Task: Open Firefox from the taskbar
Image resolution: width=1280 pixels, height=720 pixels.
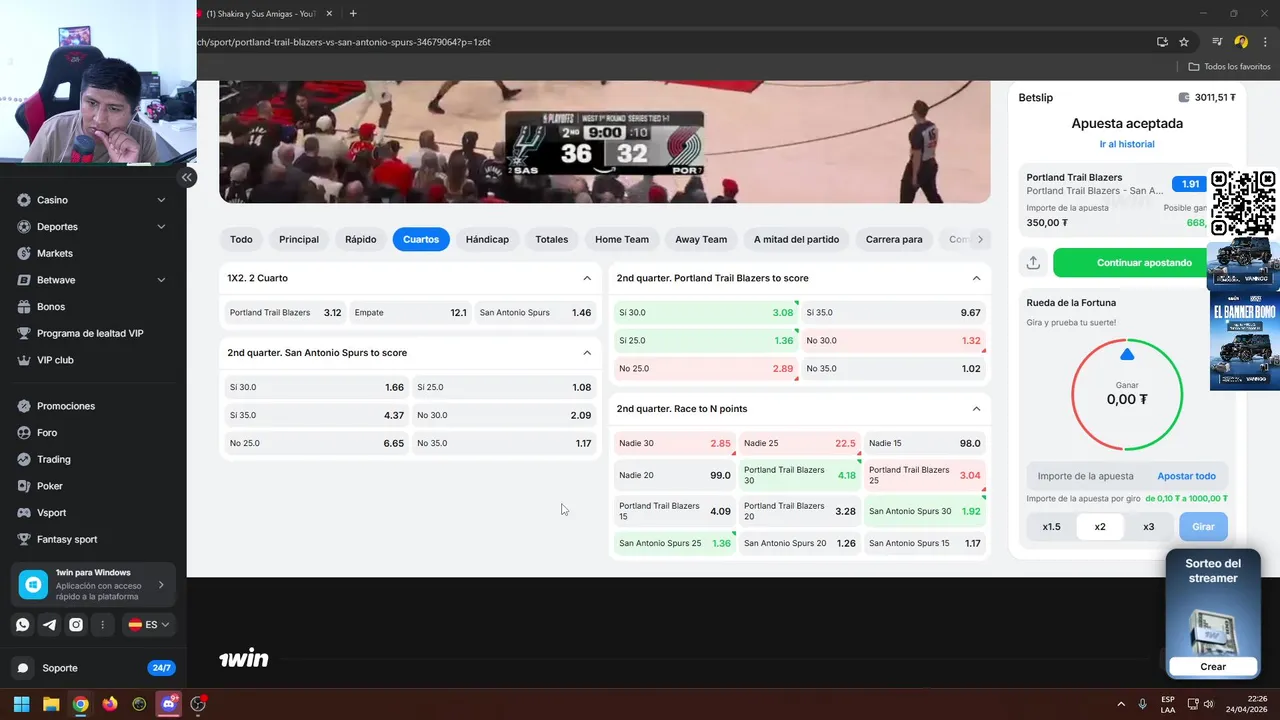Action: pyautogui.click(x=110, y=704)
